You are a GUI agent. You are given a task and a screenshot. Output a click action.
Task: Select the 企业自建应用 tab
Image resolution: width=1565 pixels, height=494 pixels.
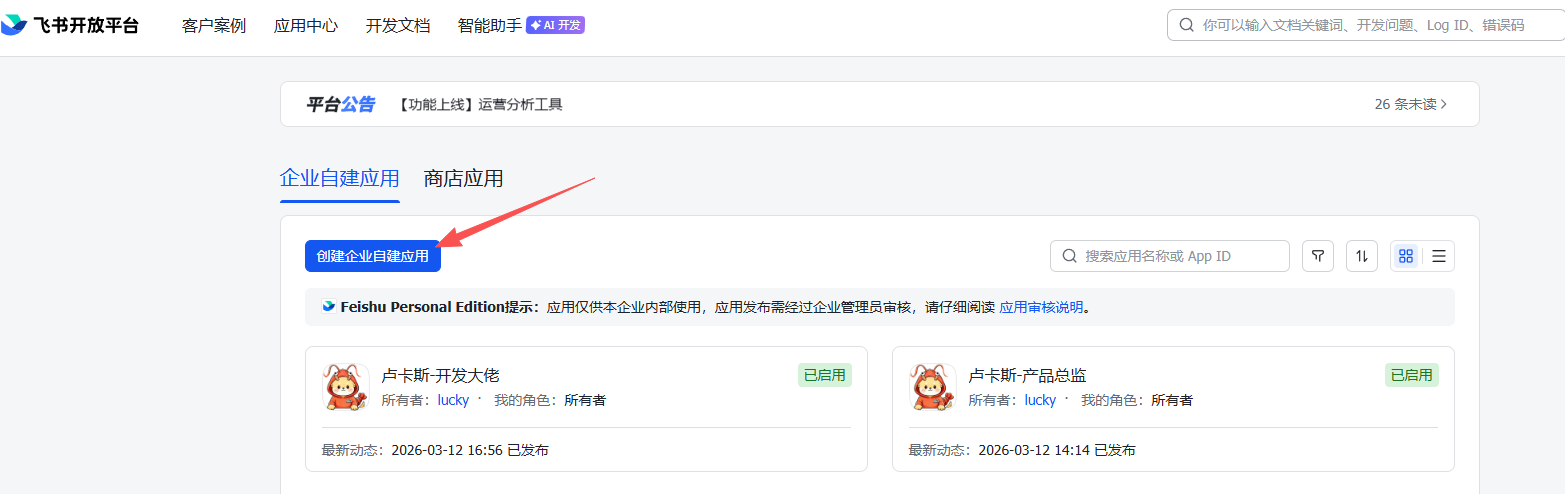pos(340,179)
